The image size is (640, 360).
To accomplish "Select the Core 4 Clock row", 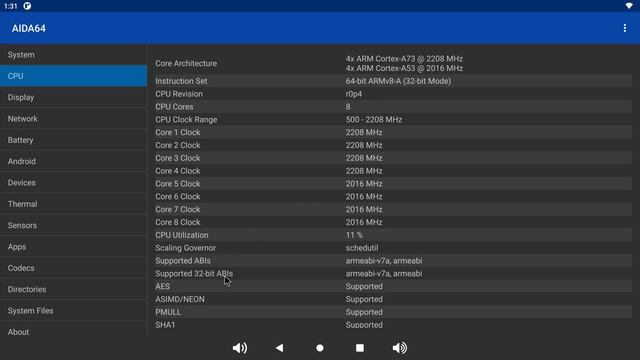I will click(x=393, y=171).
